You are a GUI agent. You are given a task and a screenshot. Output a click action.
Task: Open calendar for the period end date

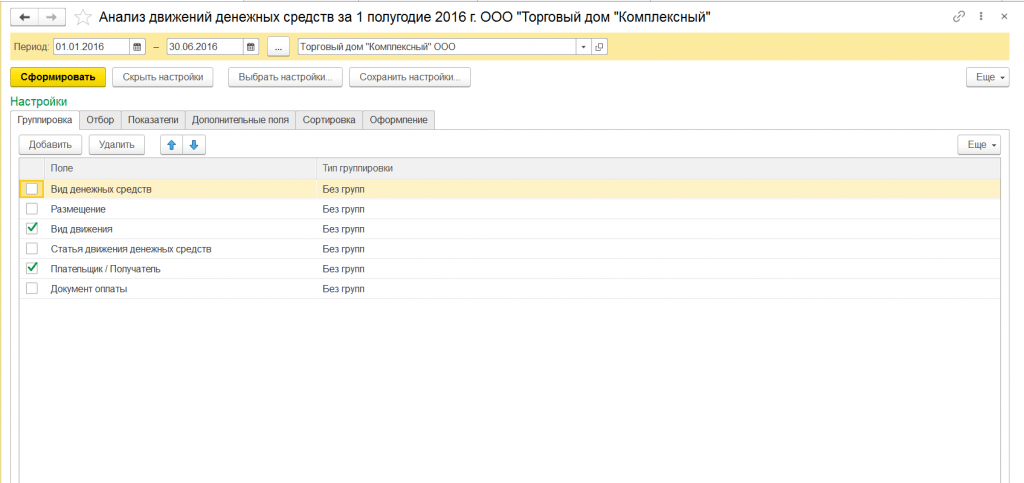(251, 47)
